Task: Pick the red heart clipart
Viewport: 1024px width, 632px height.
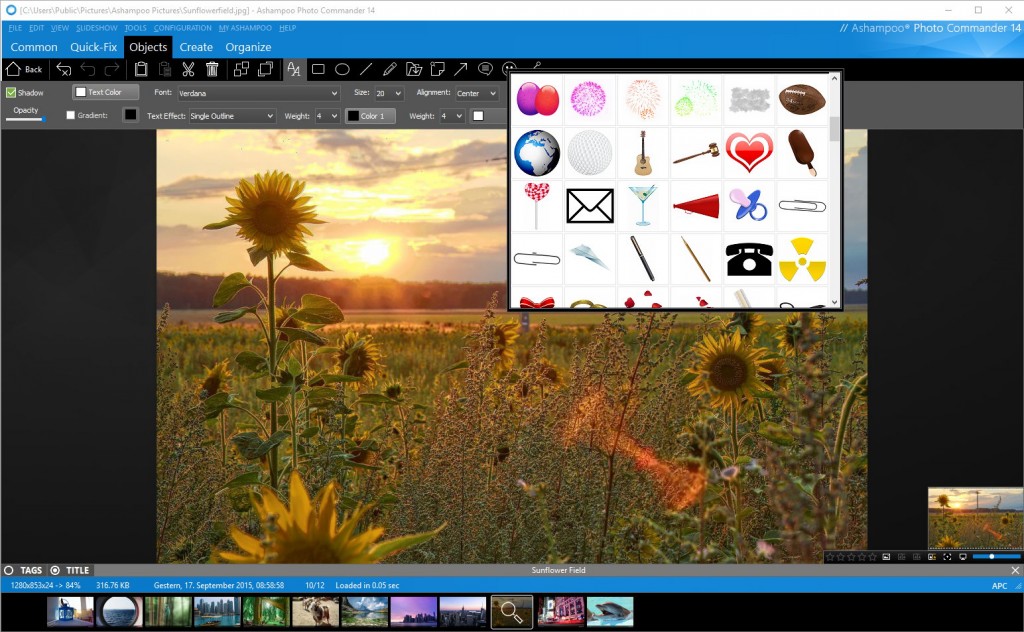Action: coord(749,152)
